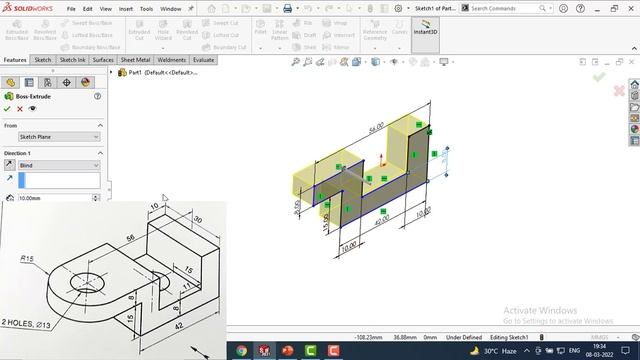Open the DimXpertManager crosshair tab
This screenshot has height=360, width=640.
coord(67,82)
